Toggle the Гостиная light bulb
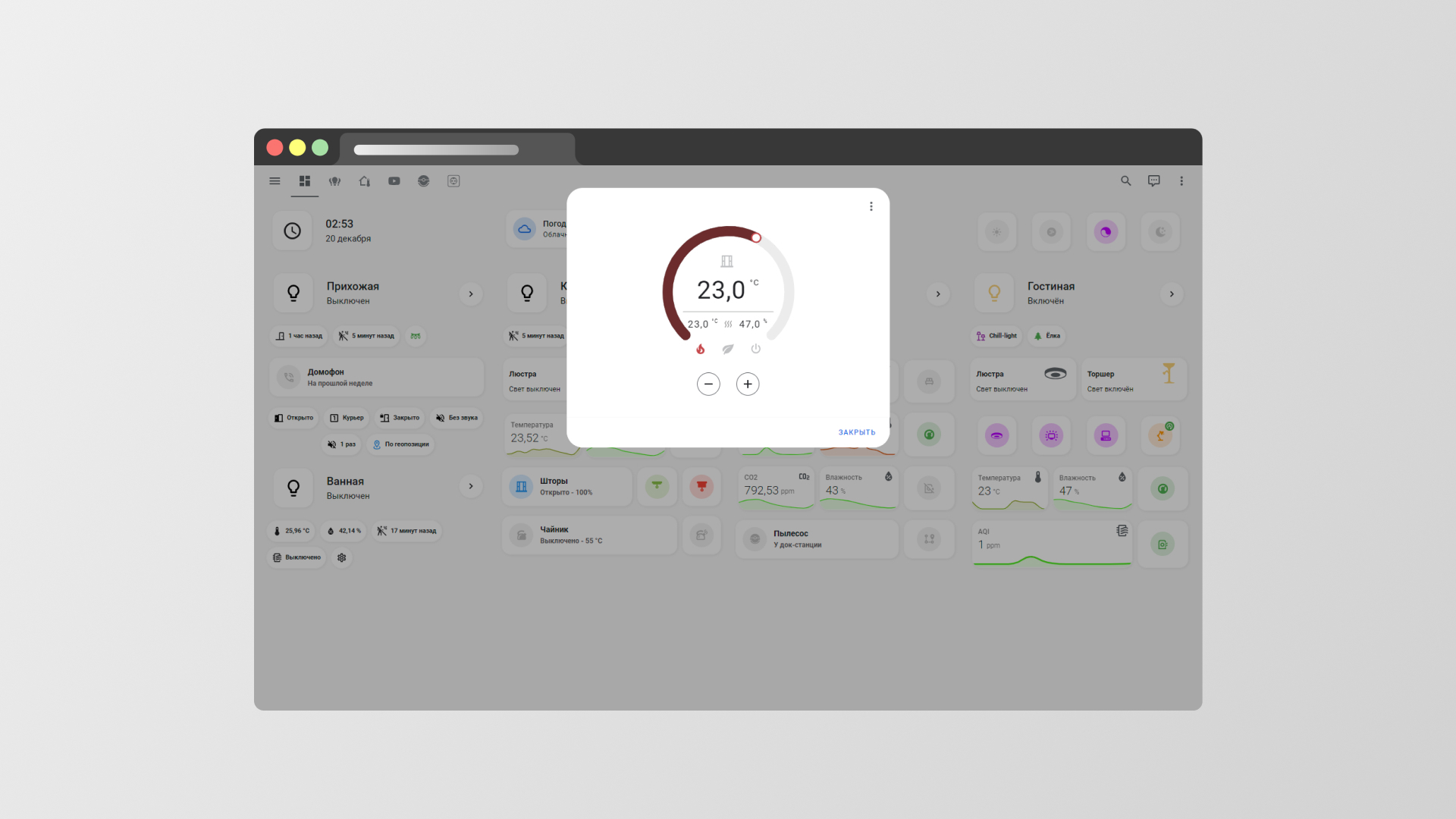This screenshot has width=1456, height=819. (994, 293)
